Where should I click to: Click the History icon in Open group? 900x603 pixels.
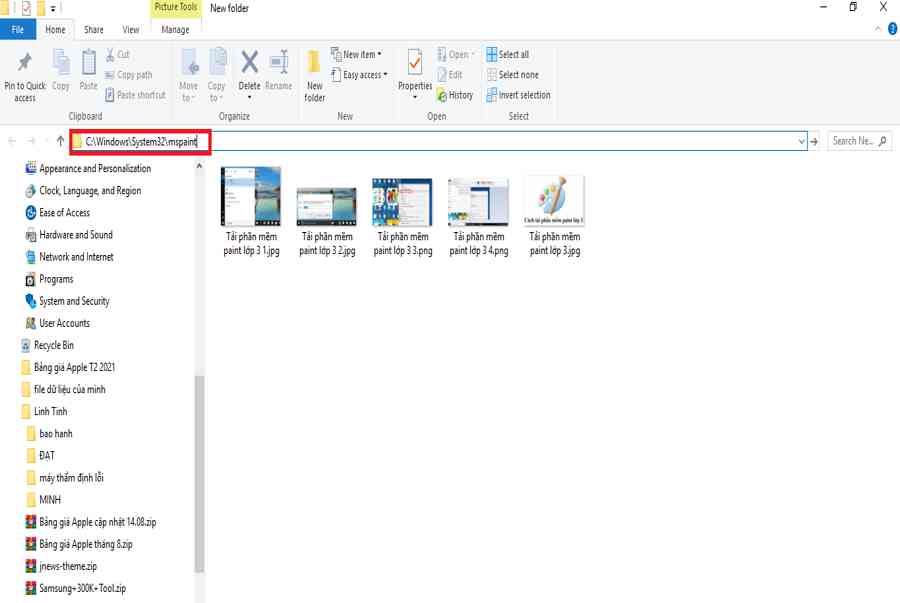[455, 95]
